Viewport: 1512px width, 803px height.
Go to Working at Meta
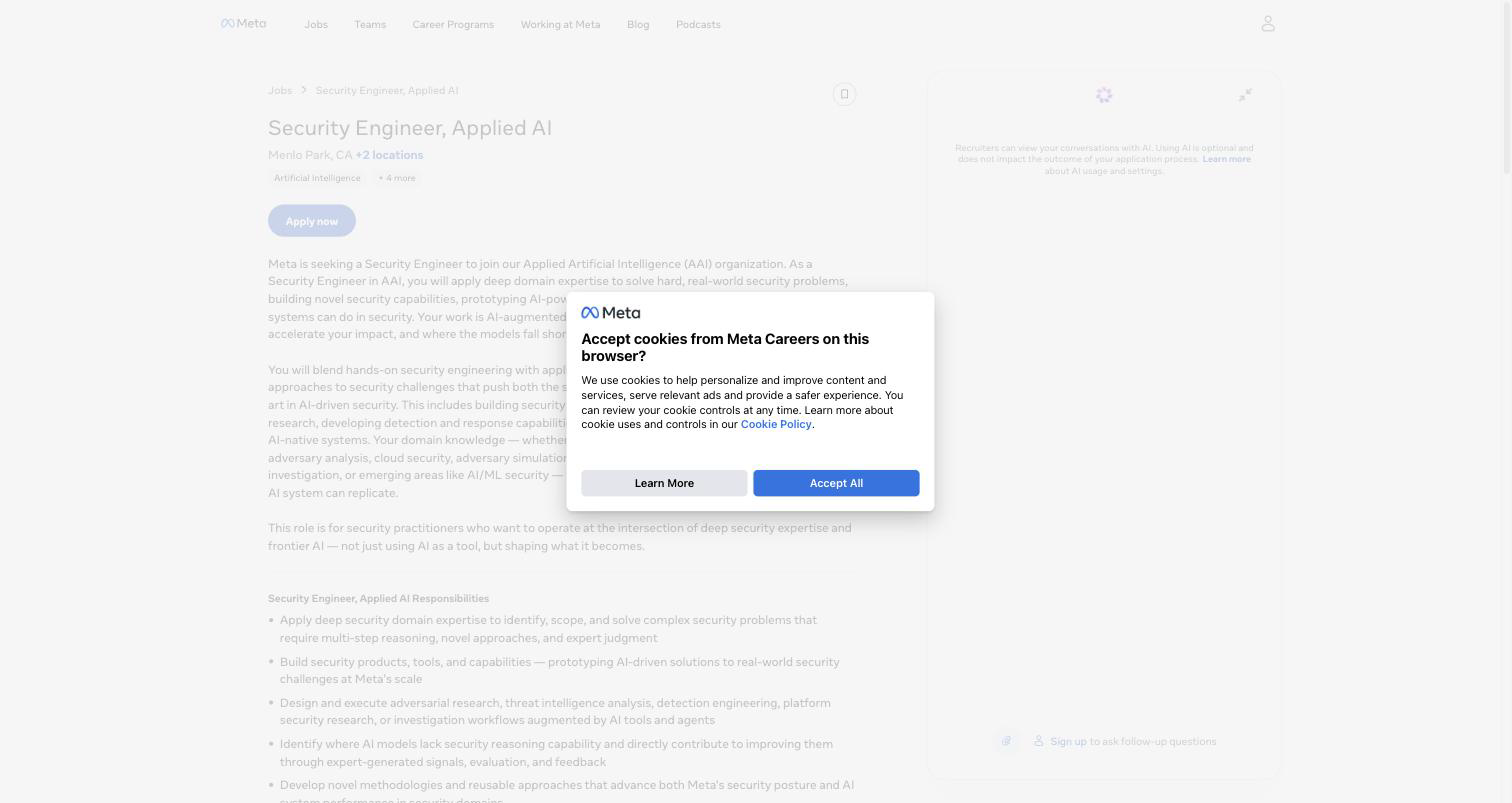click(560, 24)
